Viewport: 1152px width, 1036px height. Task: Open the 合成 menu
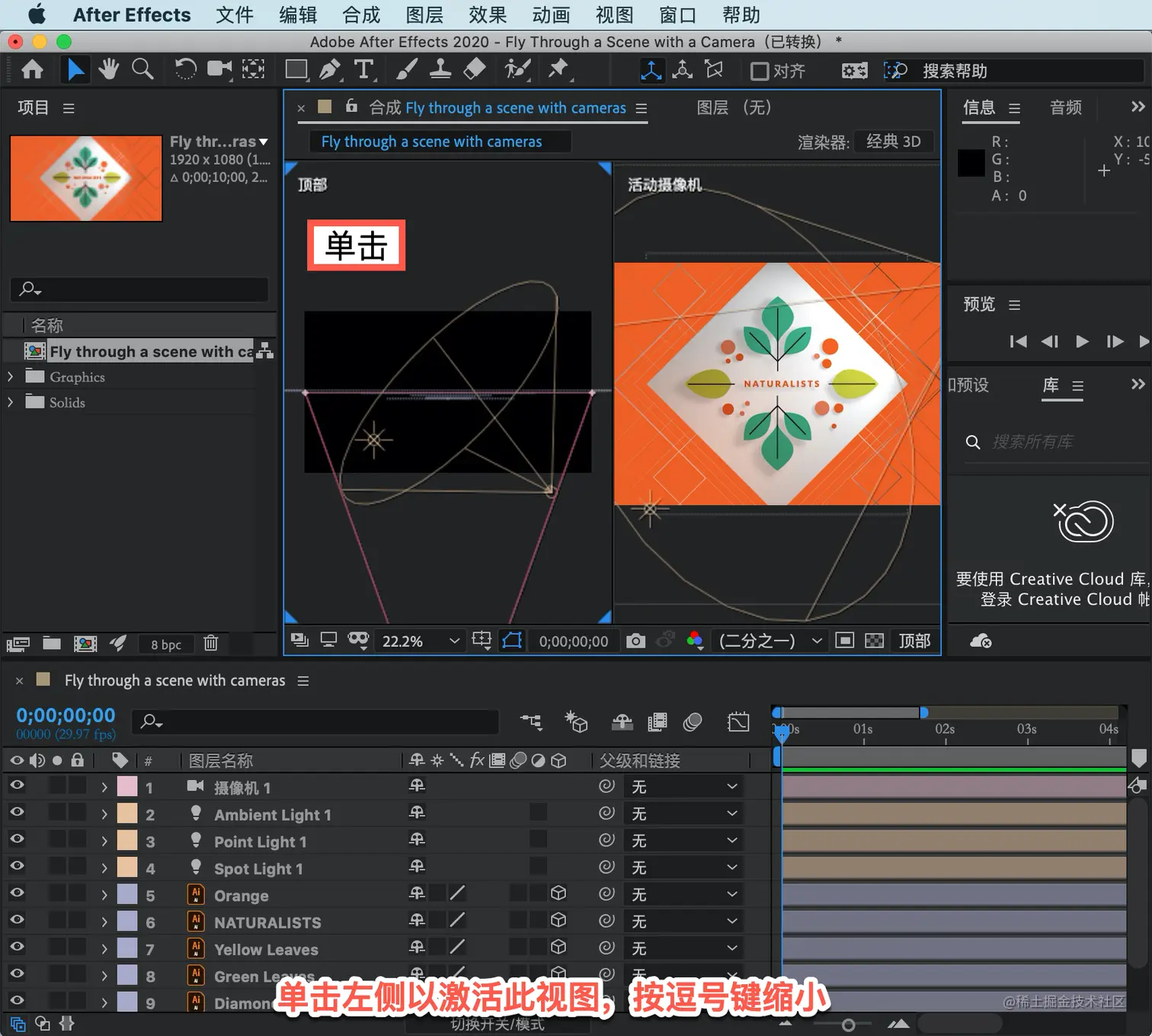361,15
